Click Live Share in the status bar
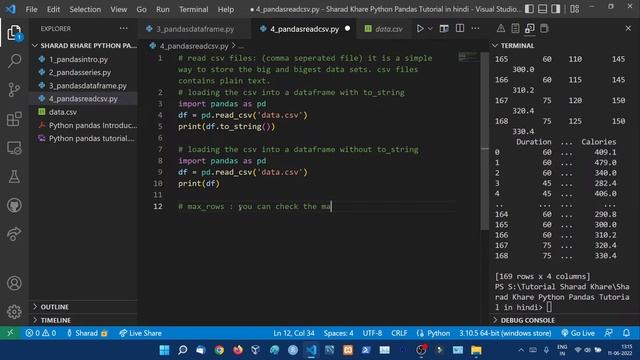Image resolution: width=640 pixels, height=360 pixels. 140,333
